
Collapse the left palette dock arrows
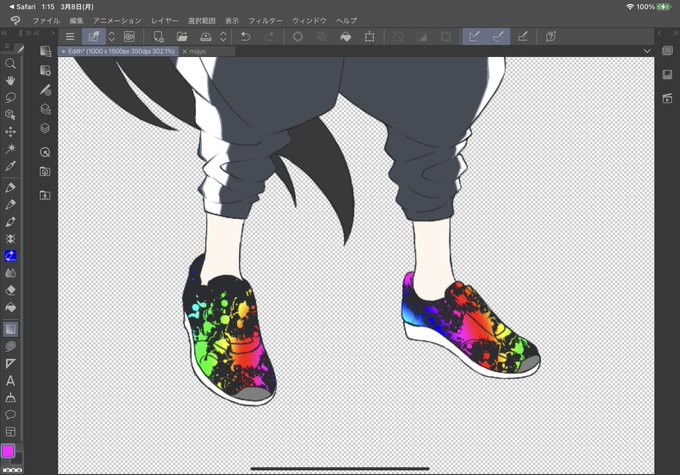click(4, 33)
